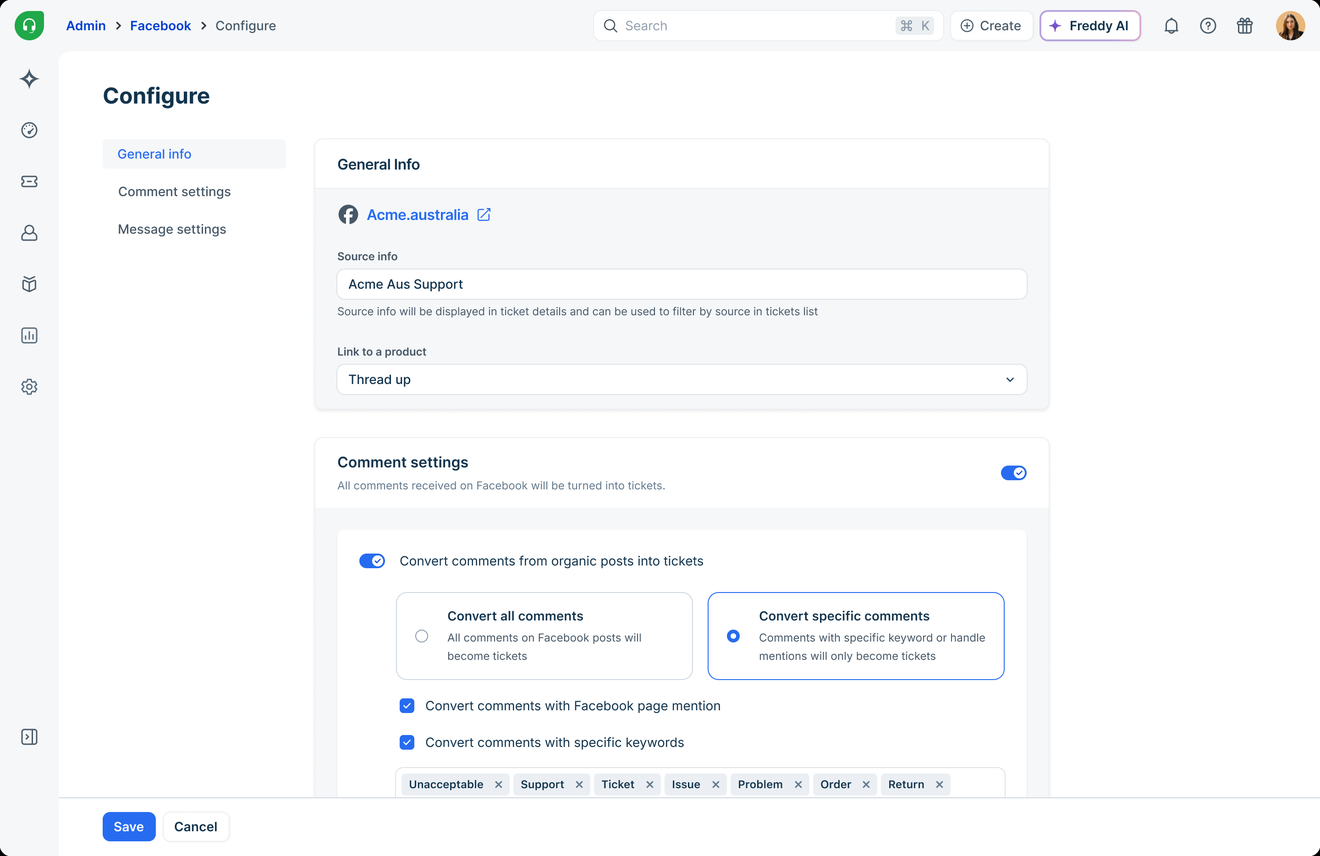Open Acme.australia external link icon
1320x856 pixels.
[484, 215]
